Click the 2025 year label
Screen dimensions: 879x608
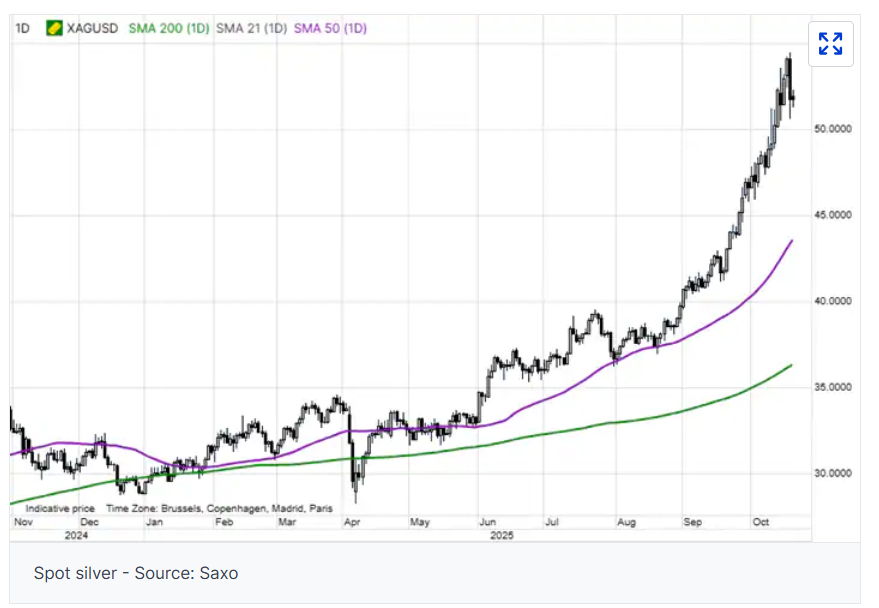500,536
